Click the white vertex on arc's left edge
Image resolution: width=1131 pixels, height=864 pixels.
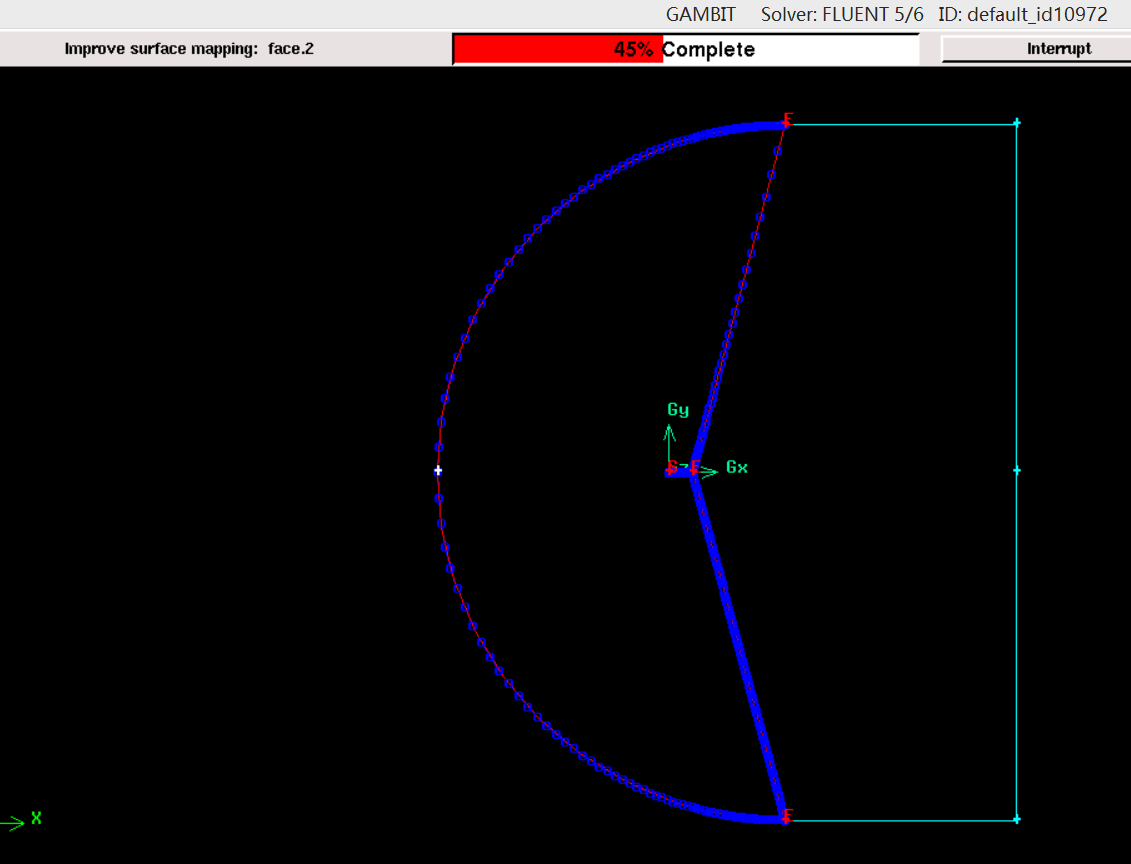(438, 470)
